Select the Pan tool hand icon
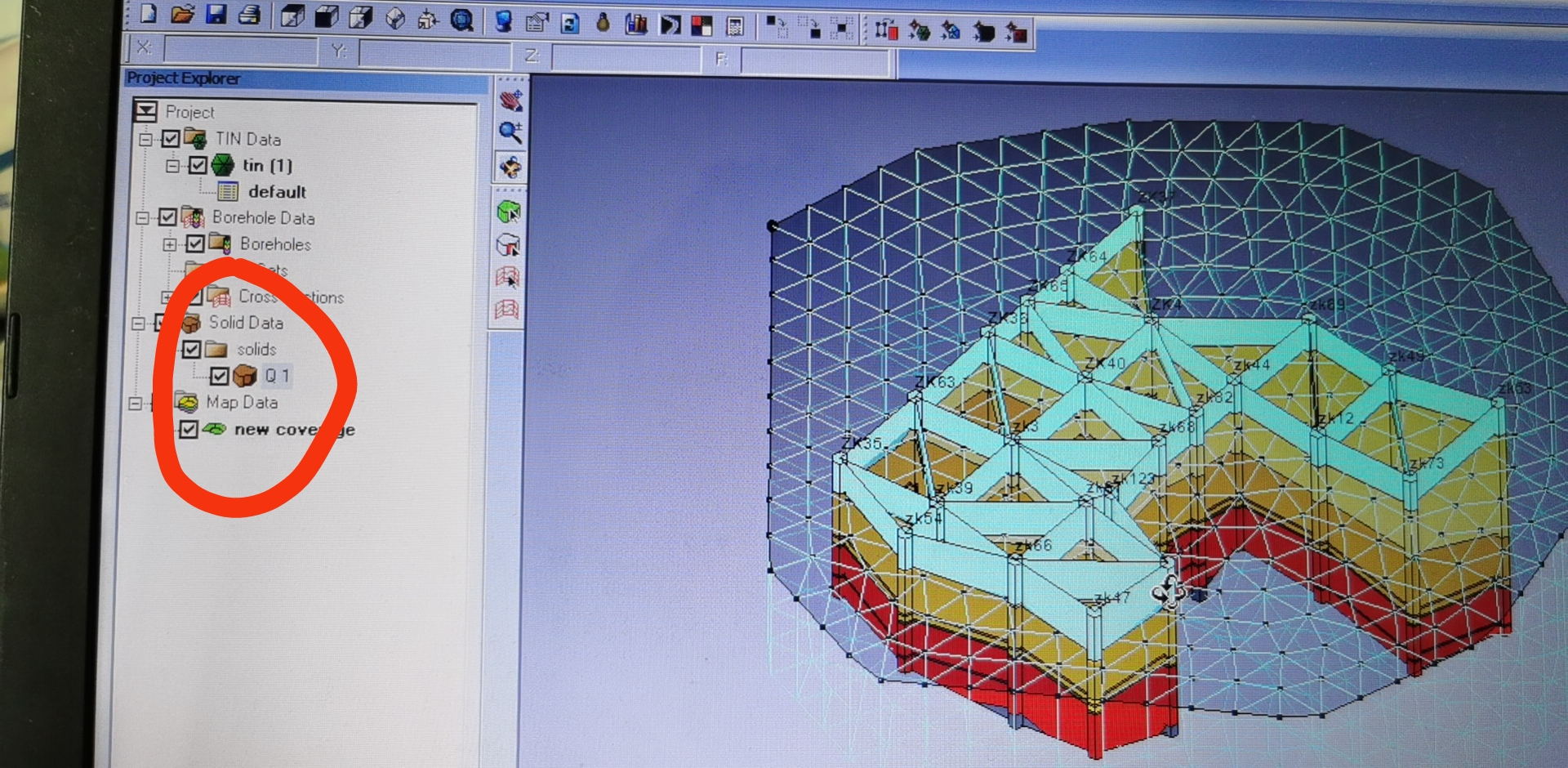 click(x=511, y=100)
